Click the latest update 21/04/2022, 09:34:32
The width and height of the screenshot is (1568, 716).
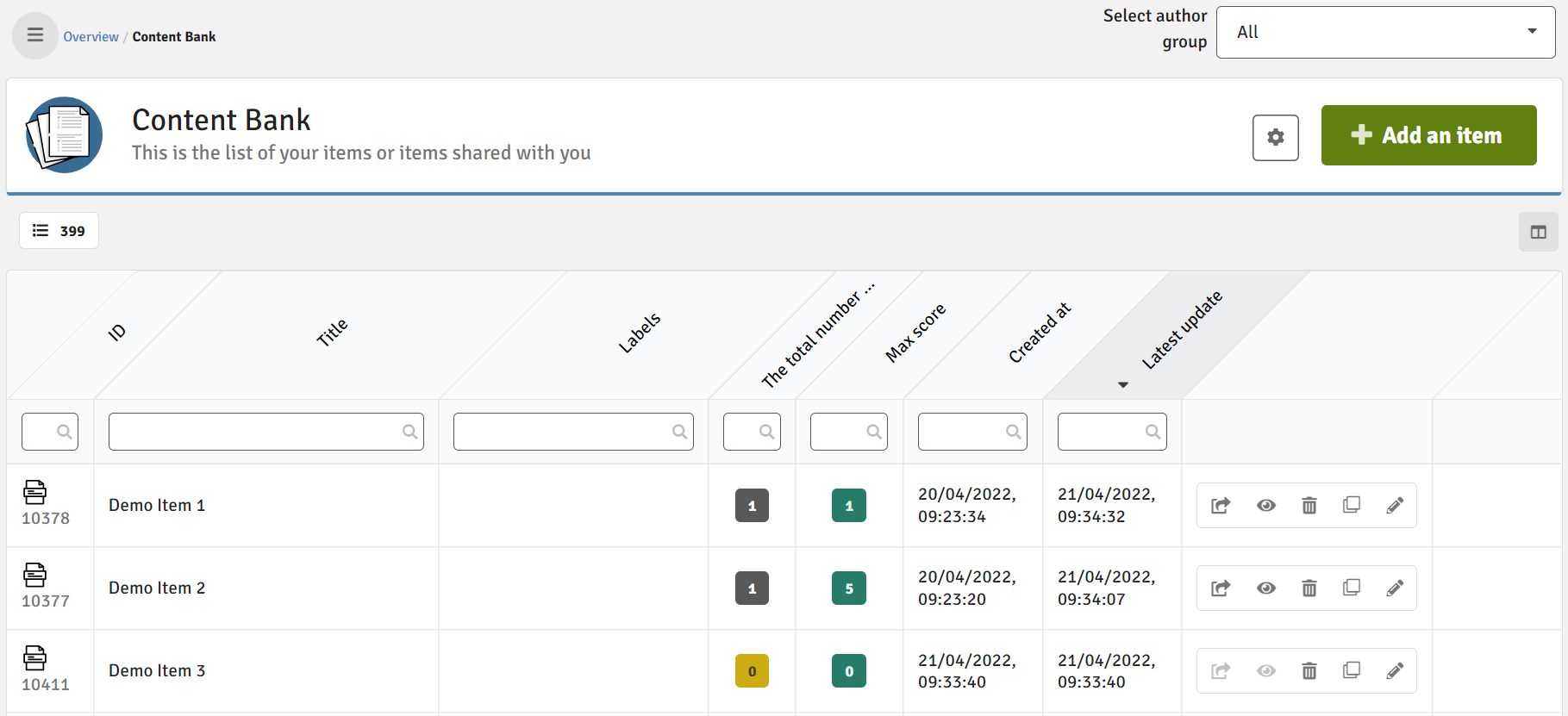tap(1107, 506)
